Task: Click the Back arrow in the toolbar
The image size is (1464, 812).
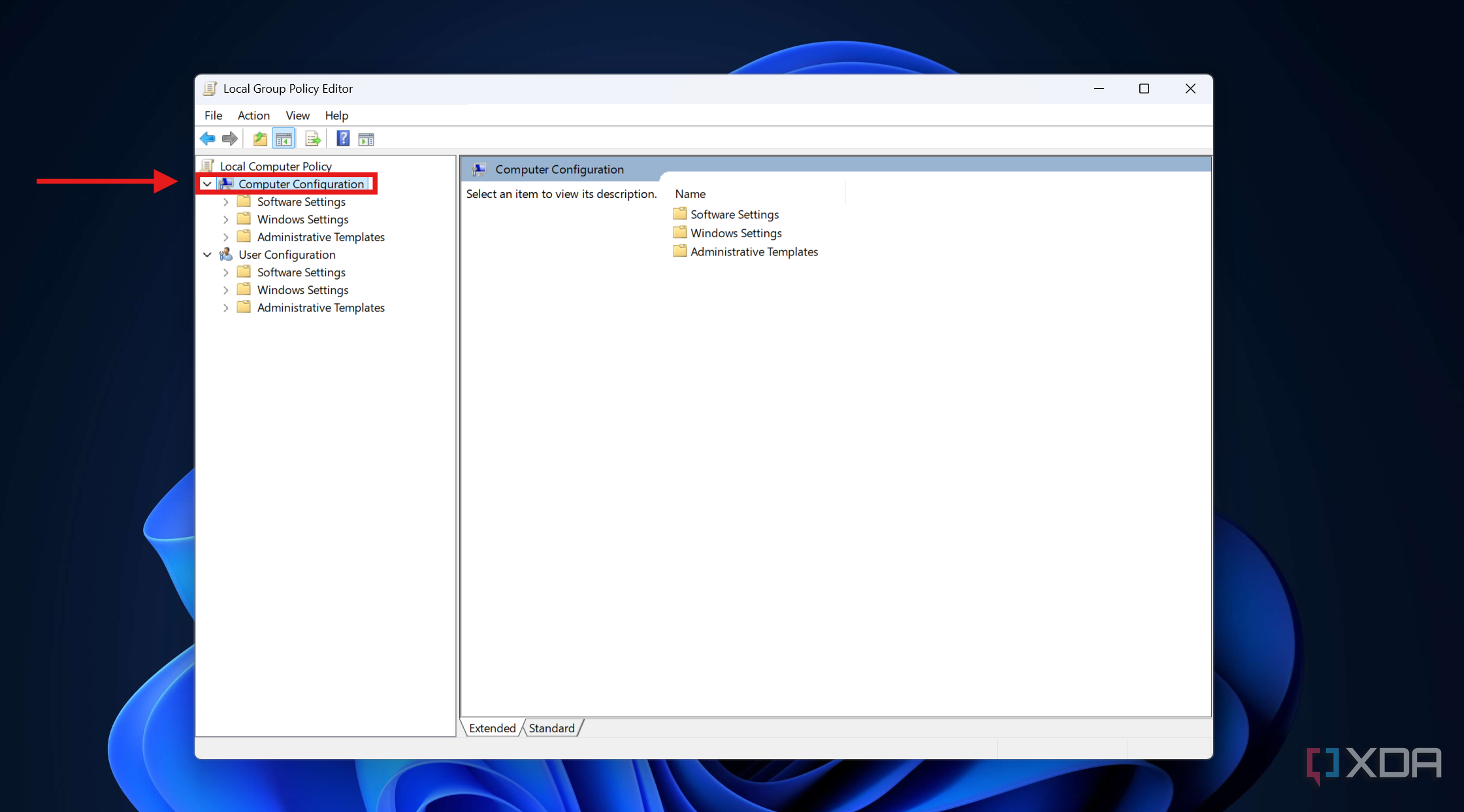Action: [208, 138]
